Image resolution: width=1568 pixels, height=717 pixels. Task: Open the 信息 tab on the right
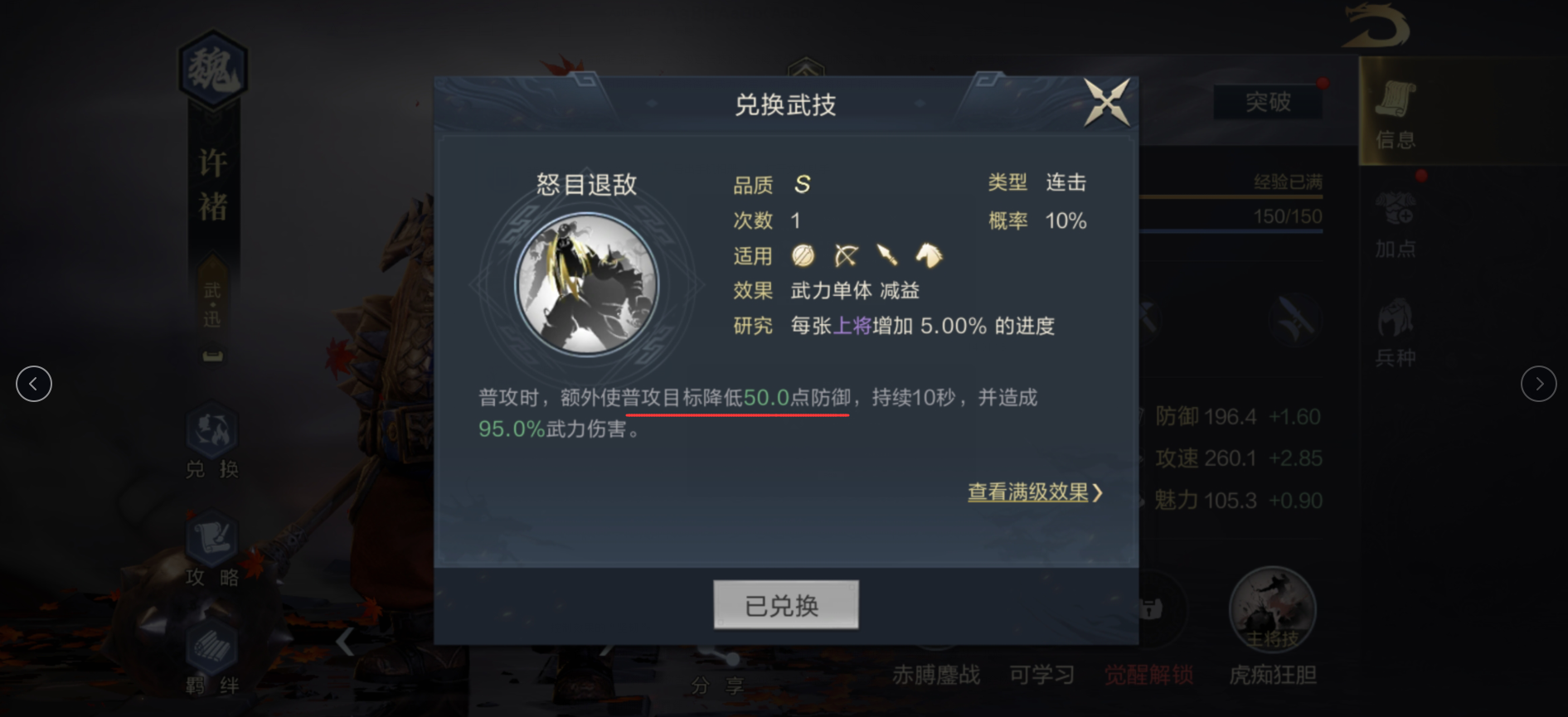click(x=1396, y=114)
